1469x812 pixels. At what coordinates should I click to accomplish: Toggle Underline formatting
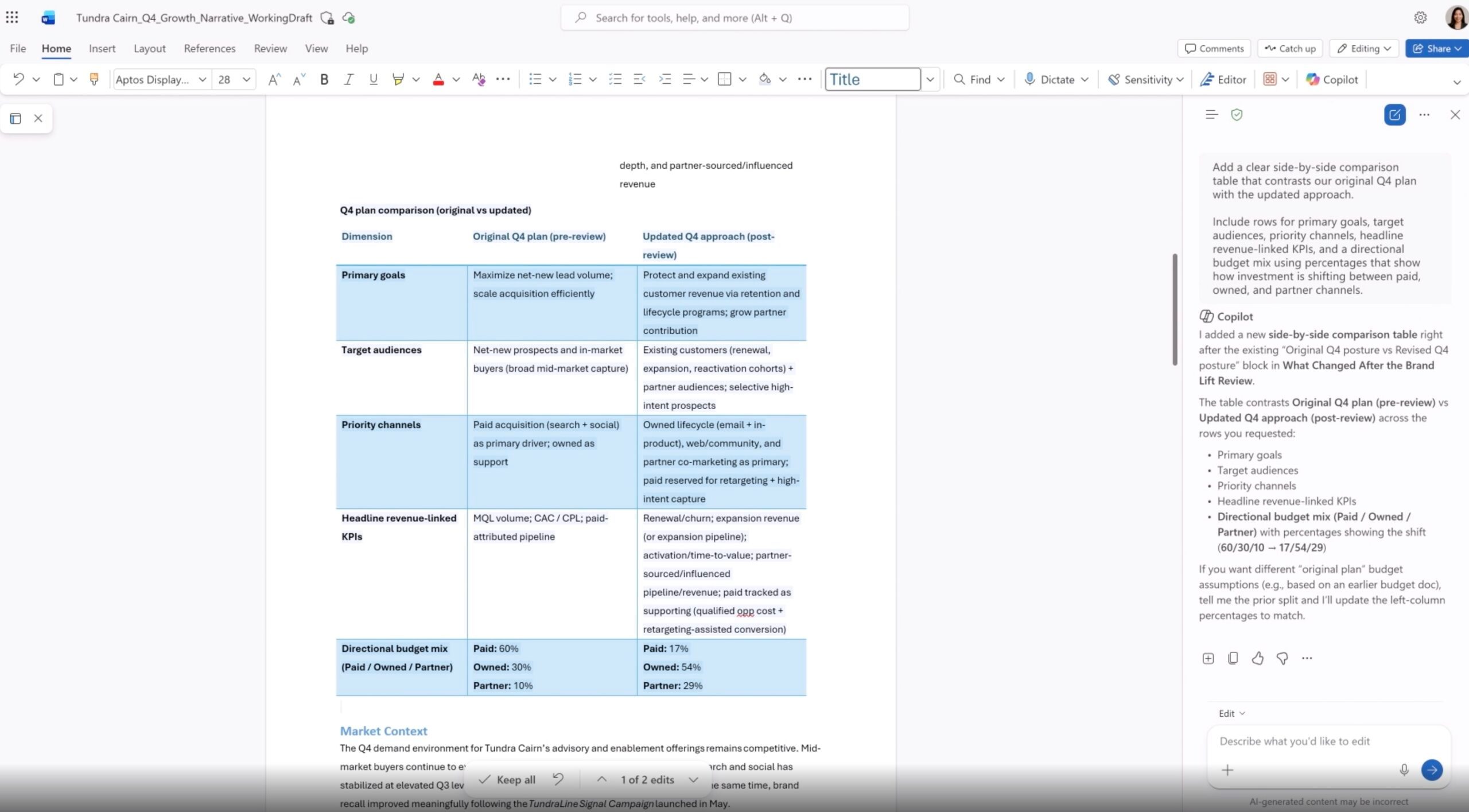(x=373, y=79)
